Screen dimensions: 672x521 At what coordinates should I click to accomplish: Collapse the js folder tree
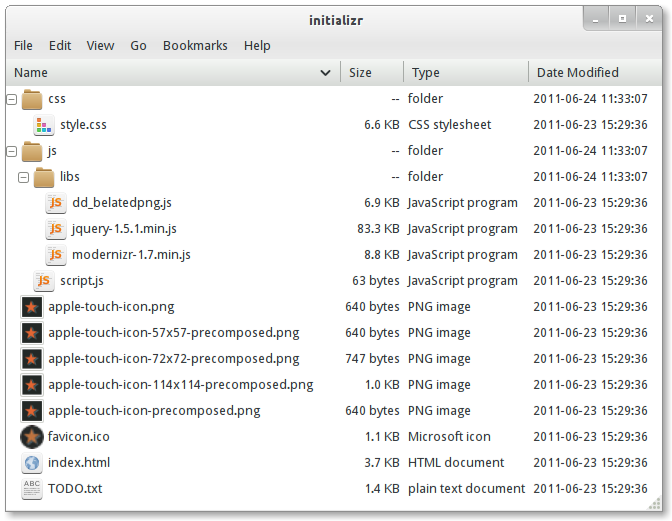pos(11,151)
